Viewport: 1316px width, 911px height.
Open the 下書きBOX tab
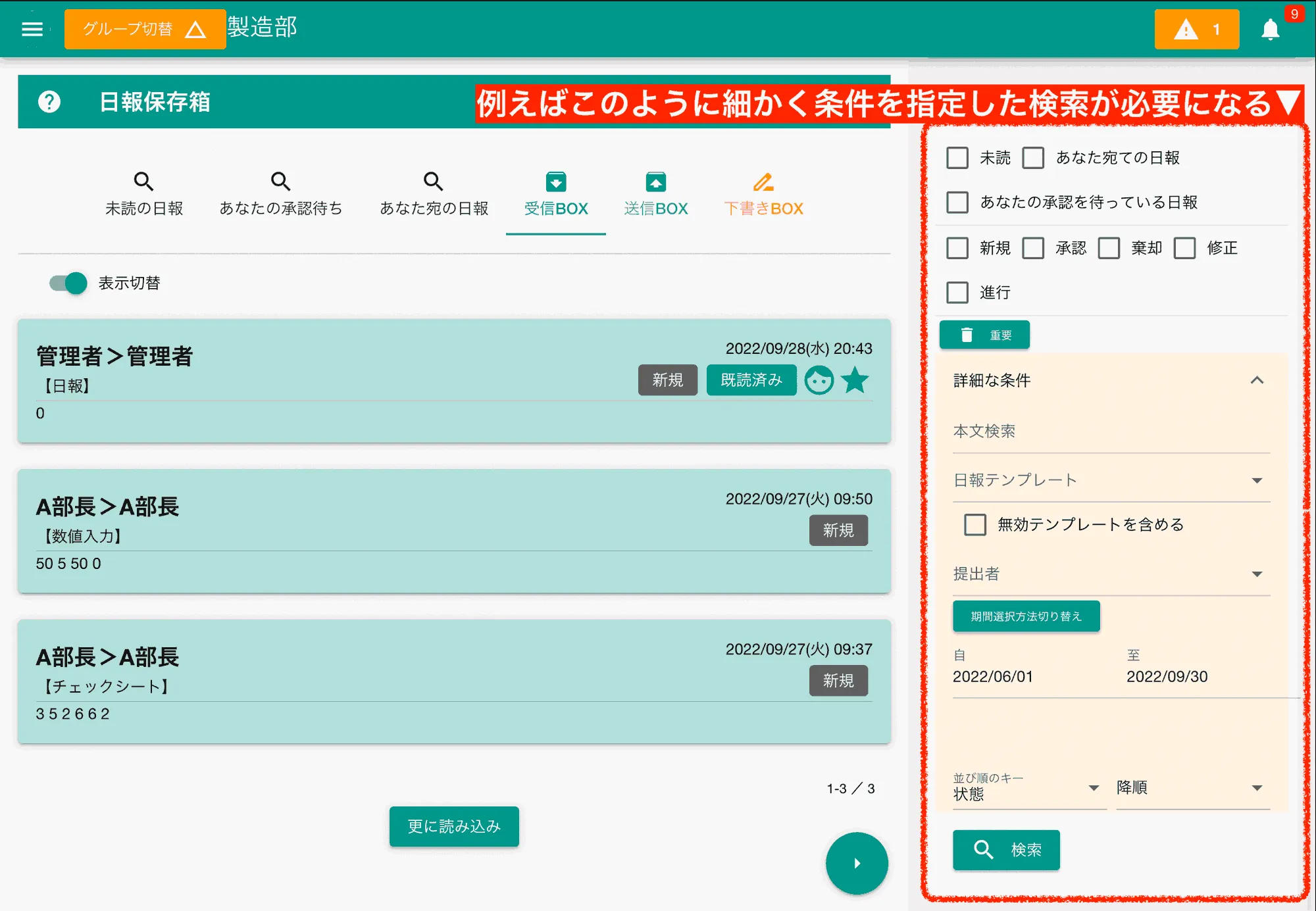point(763,194)
